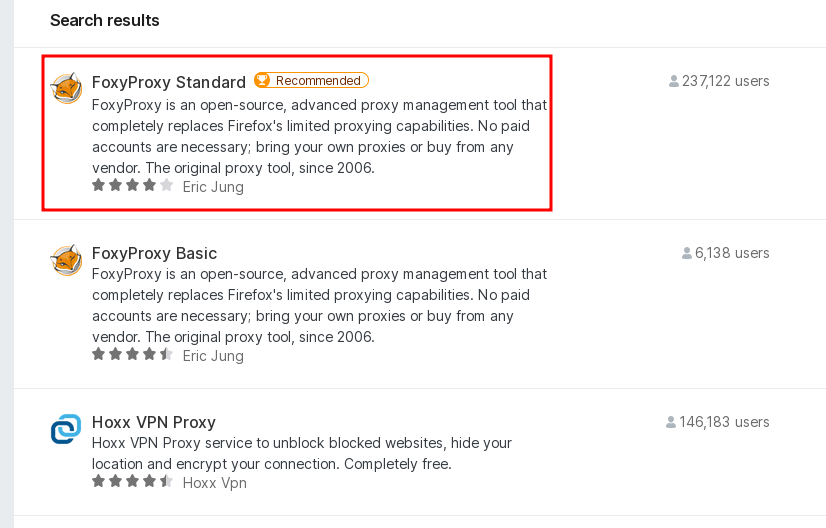Open the Hoxx VPN Proxy title link
This screenshot has height=528, width=826.
pyautogui.click(x=153, y=422)
